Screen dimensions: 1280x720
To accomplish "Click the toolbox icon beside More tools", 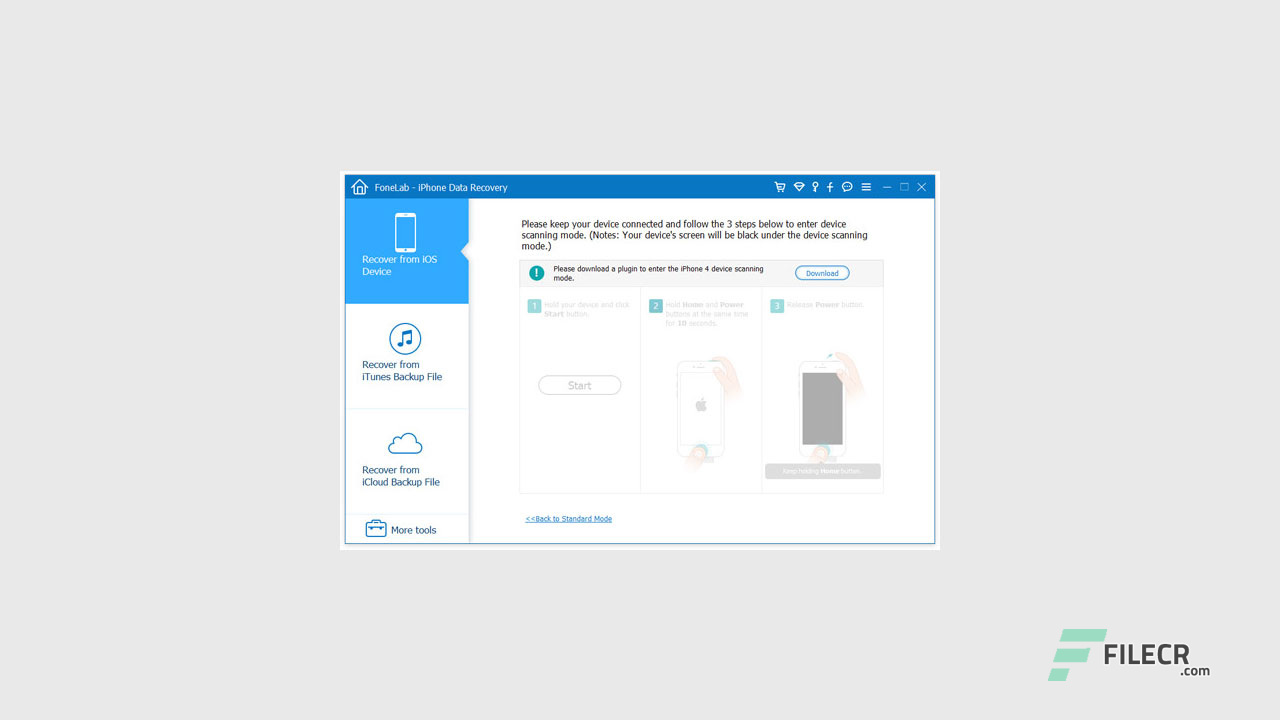I will click(x=376, y=529).
